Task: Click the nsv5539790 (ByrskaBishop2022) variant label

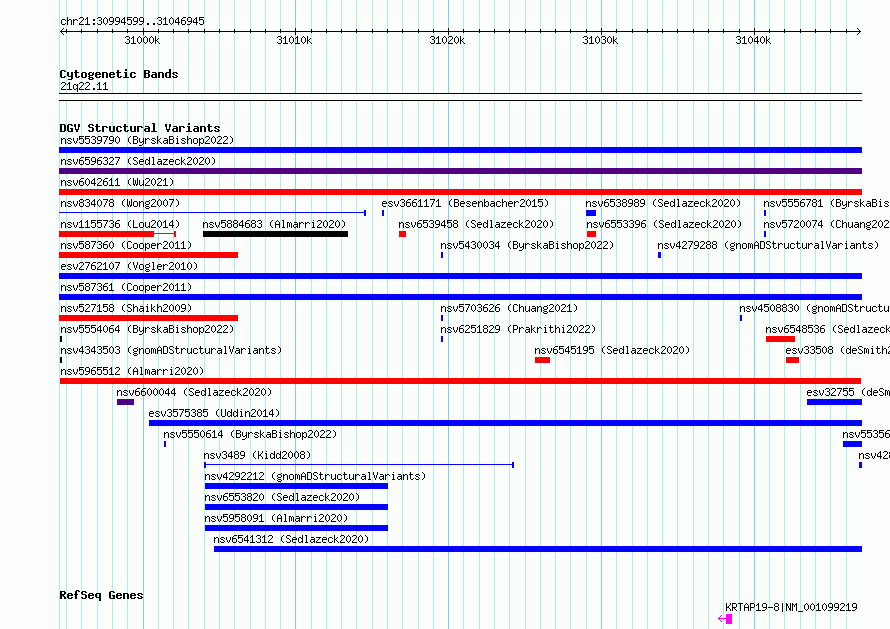Action: pos(147,140)
